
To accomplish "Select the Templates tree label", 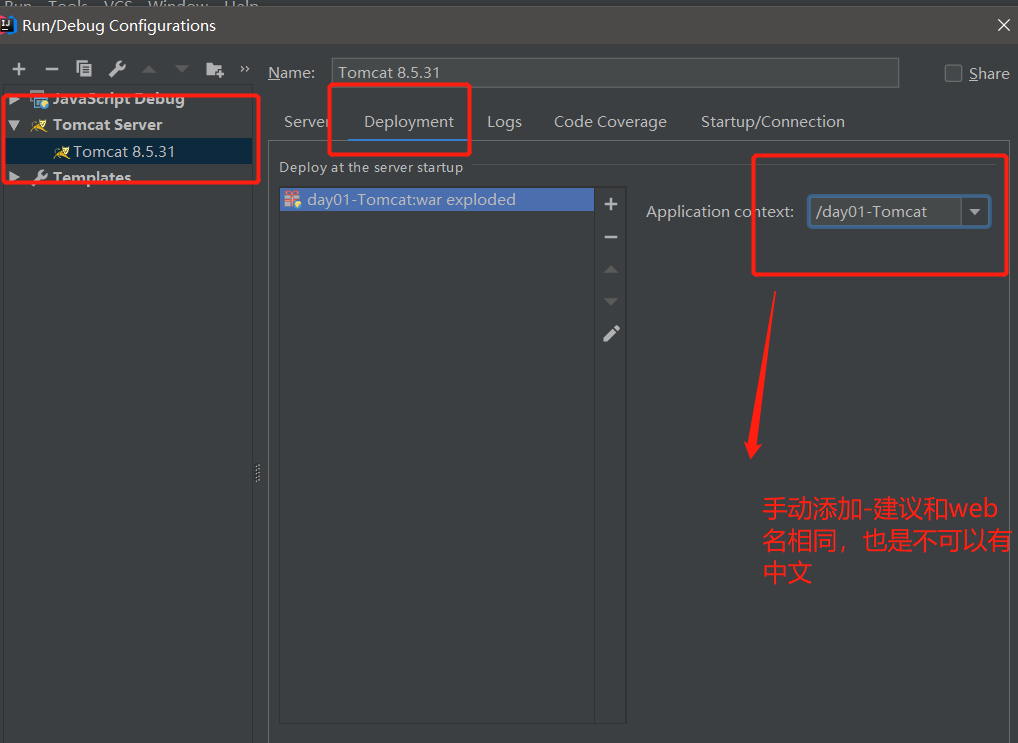I will (x=92, y=177).
